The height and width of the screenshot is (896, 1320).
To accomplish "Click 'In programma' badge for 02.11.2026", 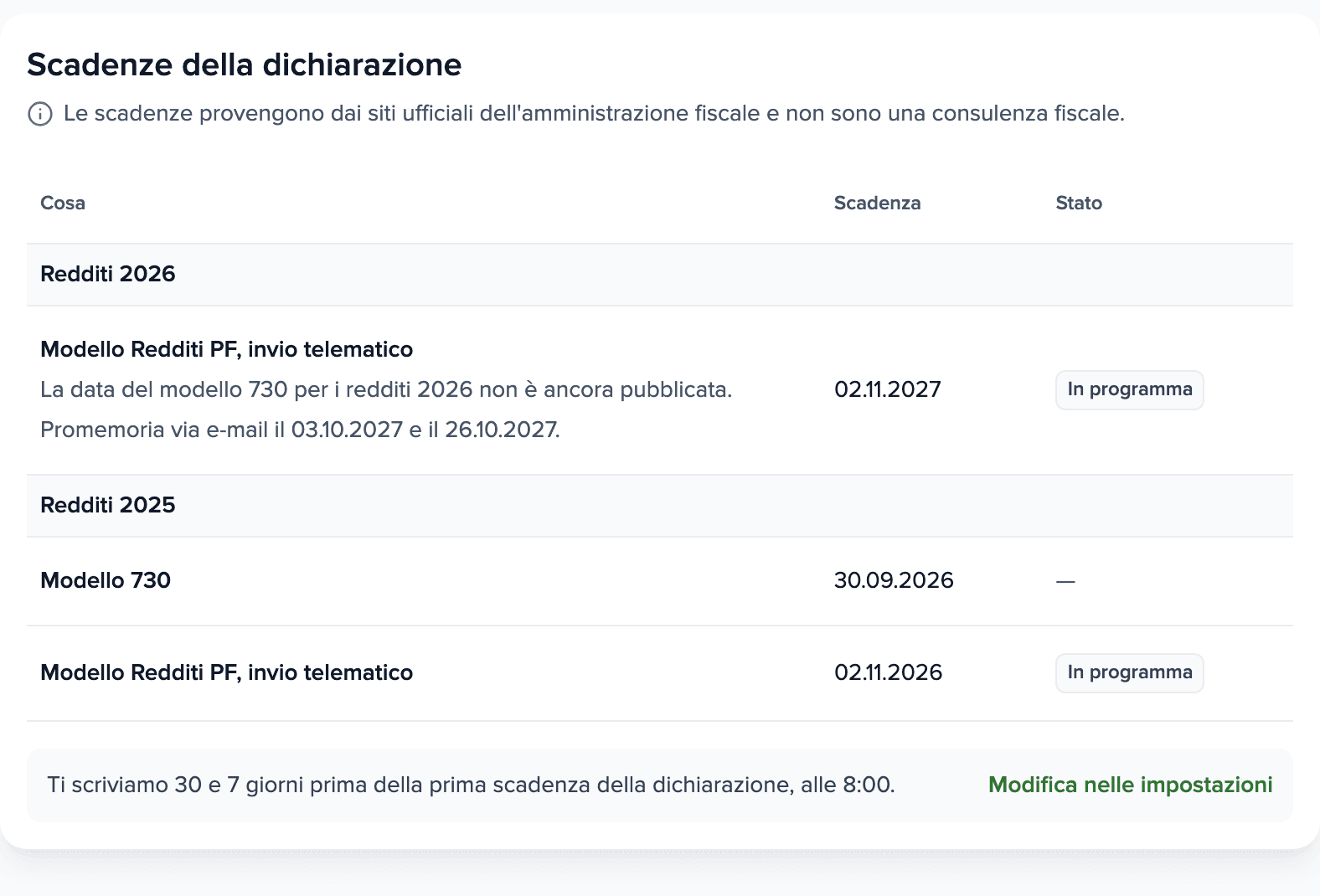I will click(x=1129, y=673).
